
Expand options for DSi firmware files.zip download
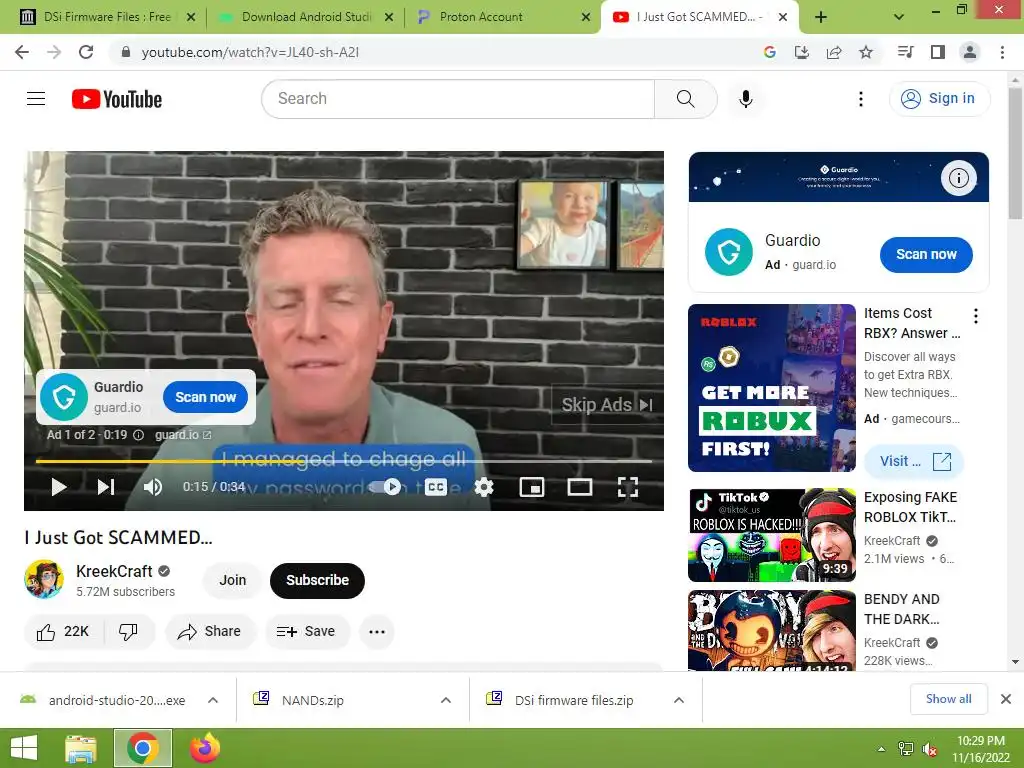pos(679,700)
